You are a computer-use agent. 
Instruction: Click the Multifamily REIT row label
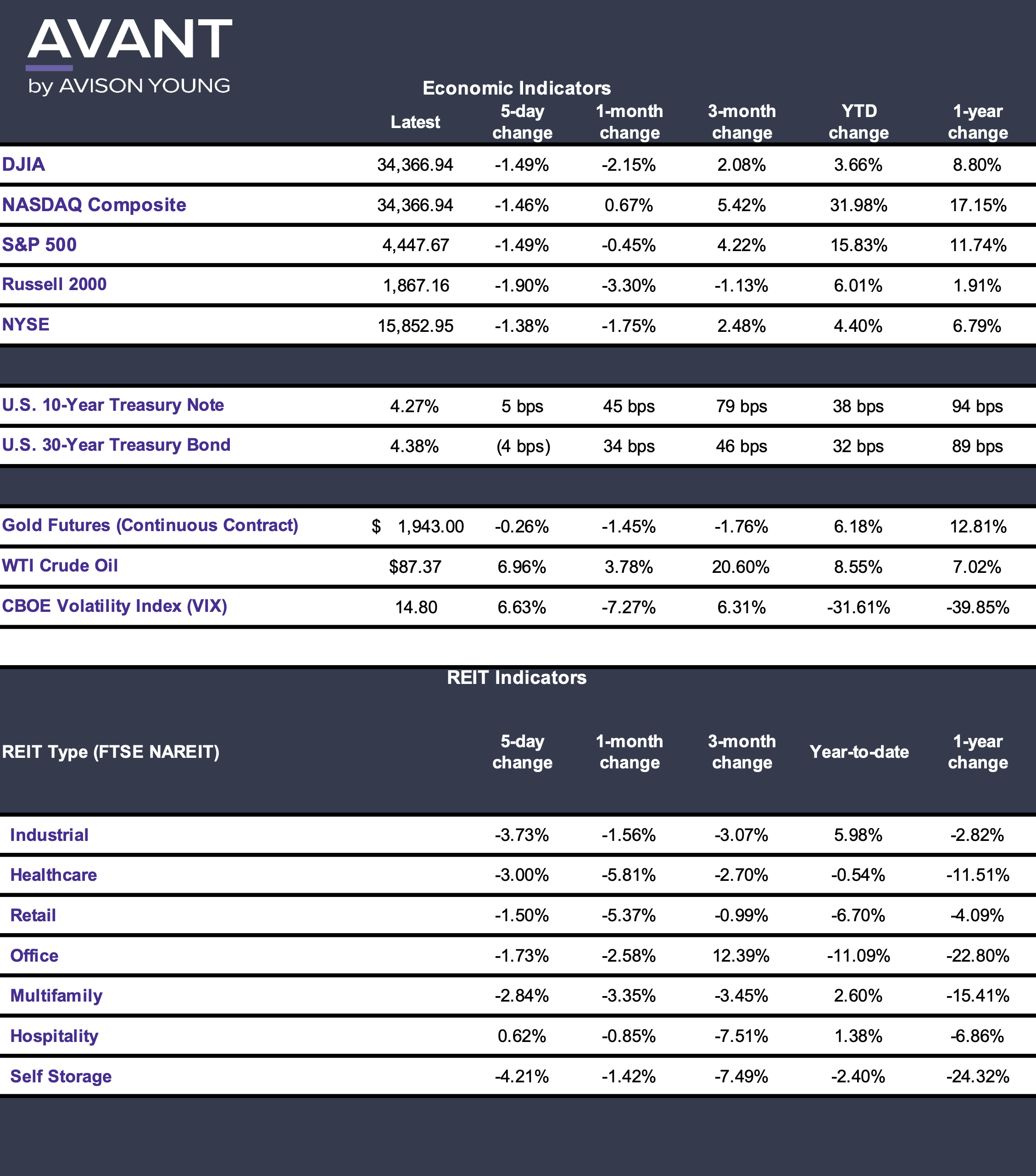coord(56,996)
